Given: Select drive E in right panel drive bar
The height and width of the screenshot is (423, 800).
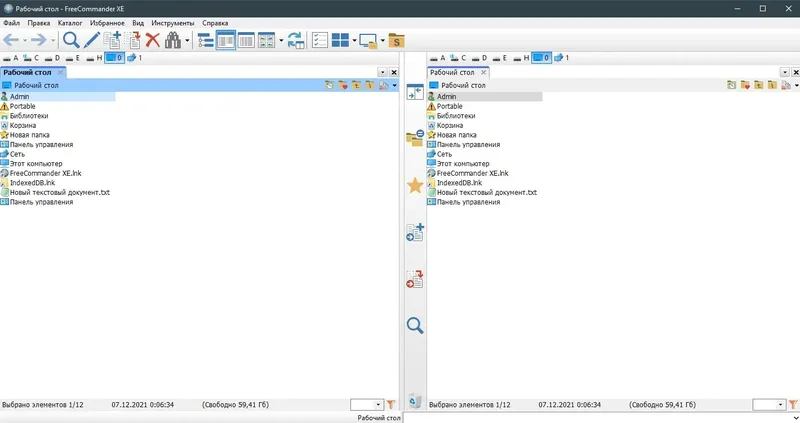Looking at the screenshot, I should [x=499, y=58].
